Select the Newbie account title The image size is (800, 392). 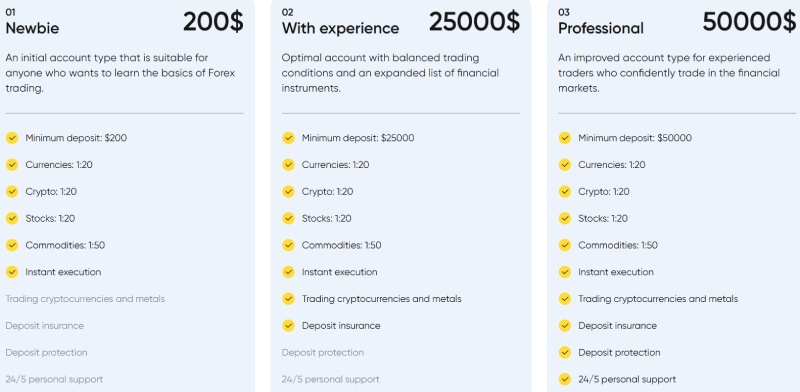point(32,28)
